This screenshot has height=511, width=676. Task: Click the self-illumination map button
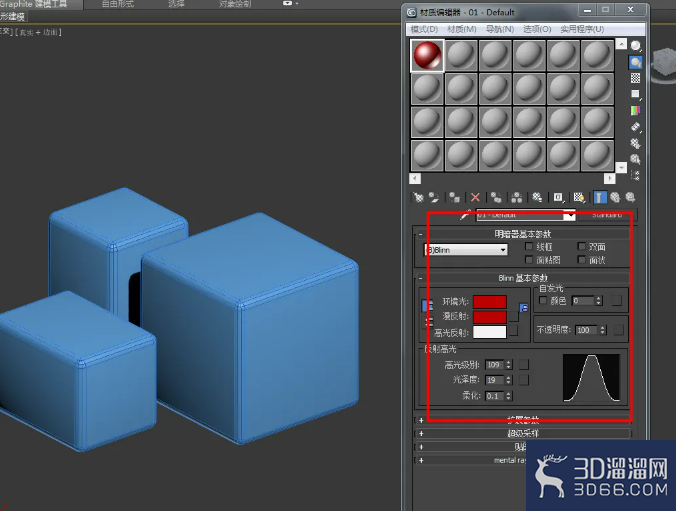tap(617, 301)
